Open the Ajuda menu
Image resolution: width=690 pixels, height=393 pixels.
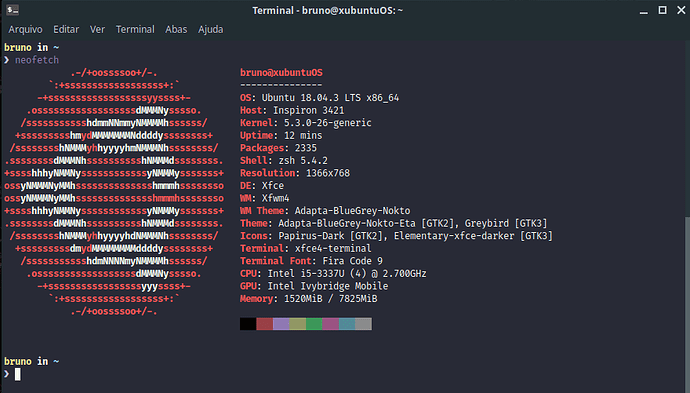pyautogui.click(x=210, y=29)
